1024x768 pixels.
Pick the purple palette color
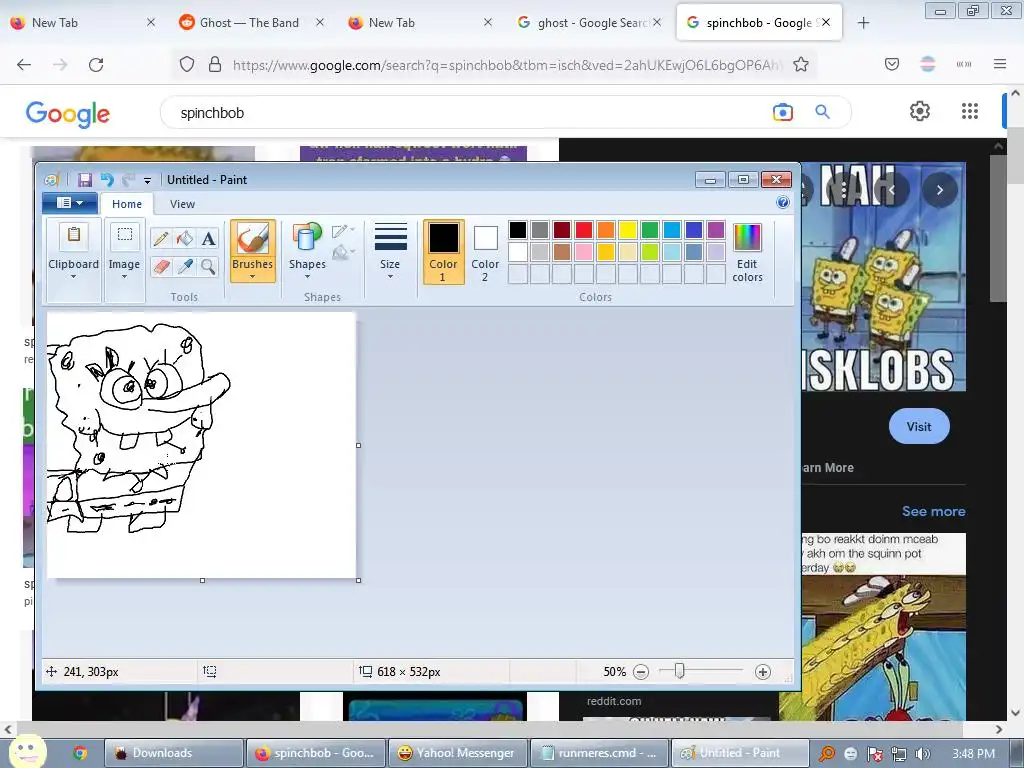coord(716,230)
